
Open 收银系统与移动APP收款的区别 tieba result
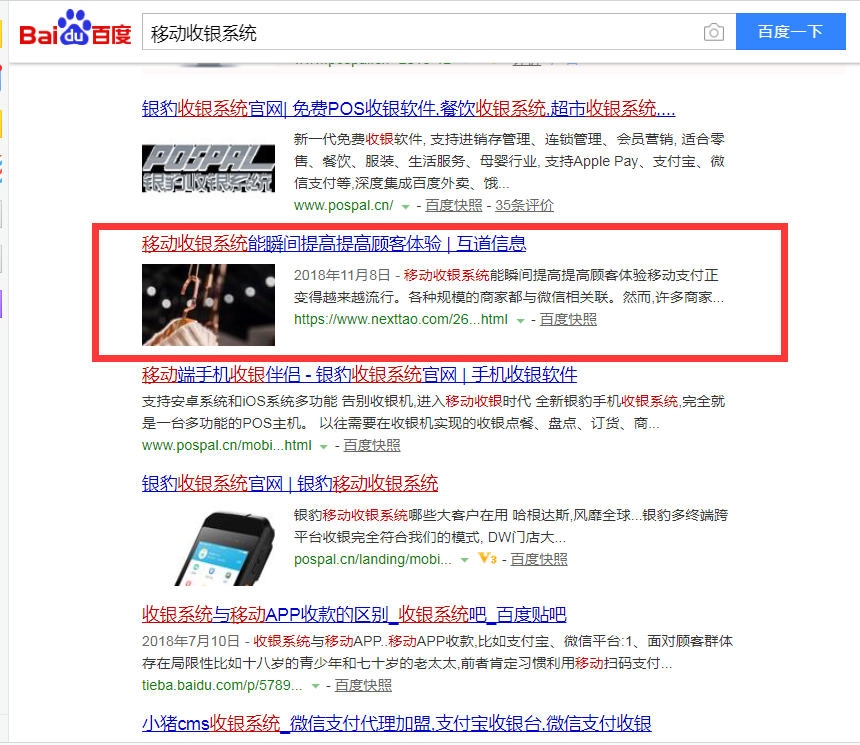pos(354,614)
